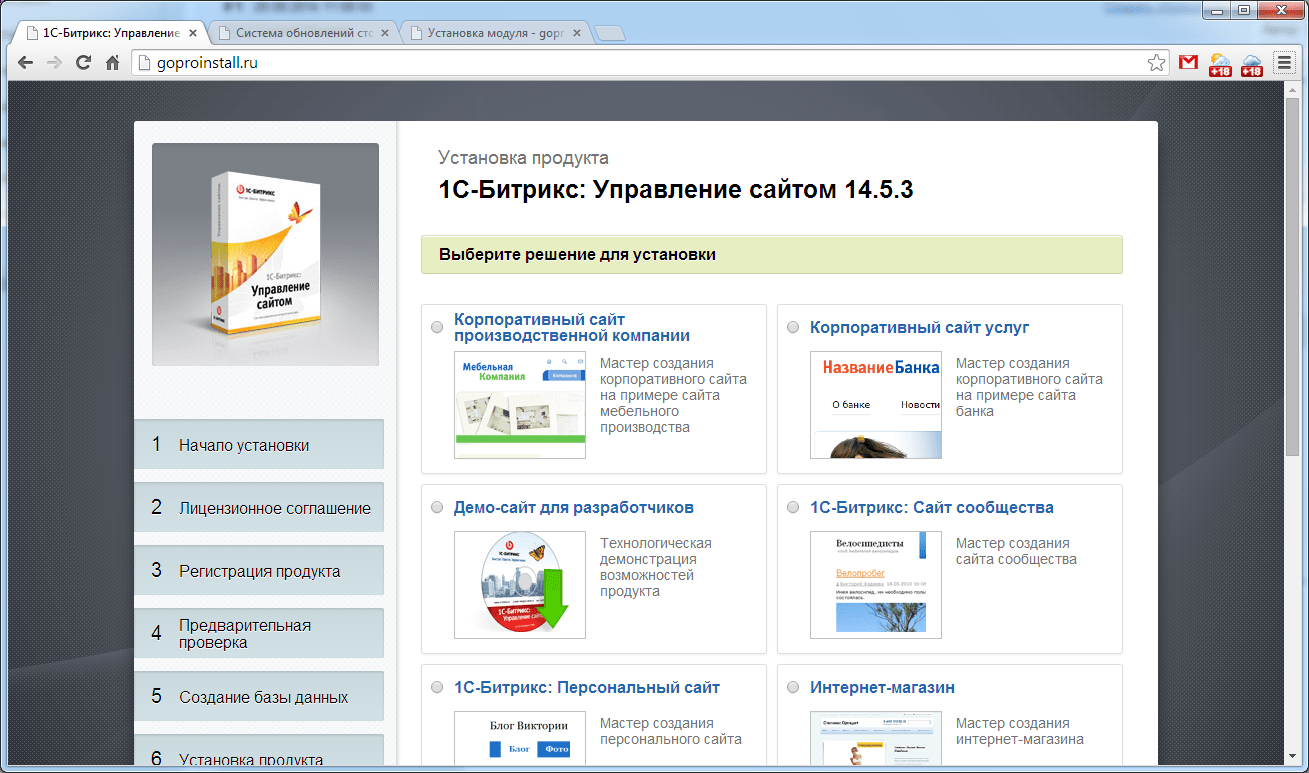Switch to Установка модуля tab

click(495, 32)
